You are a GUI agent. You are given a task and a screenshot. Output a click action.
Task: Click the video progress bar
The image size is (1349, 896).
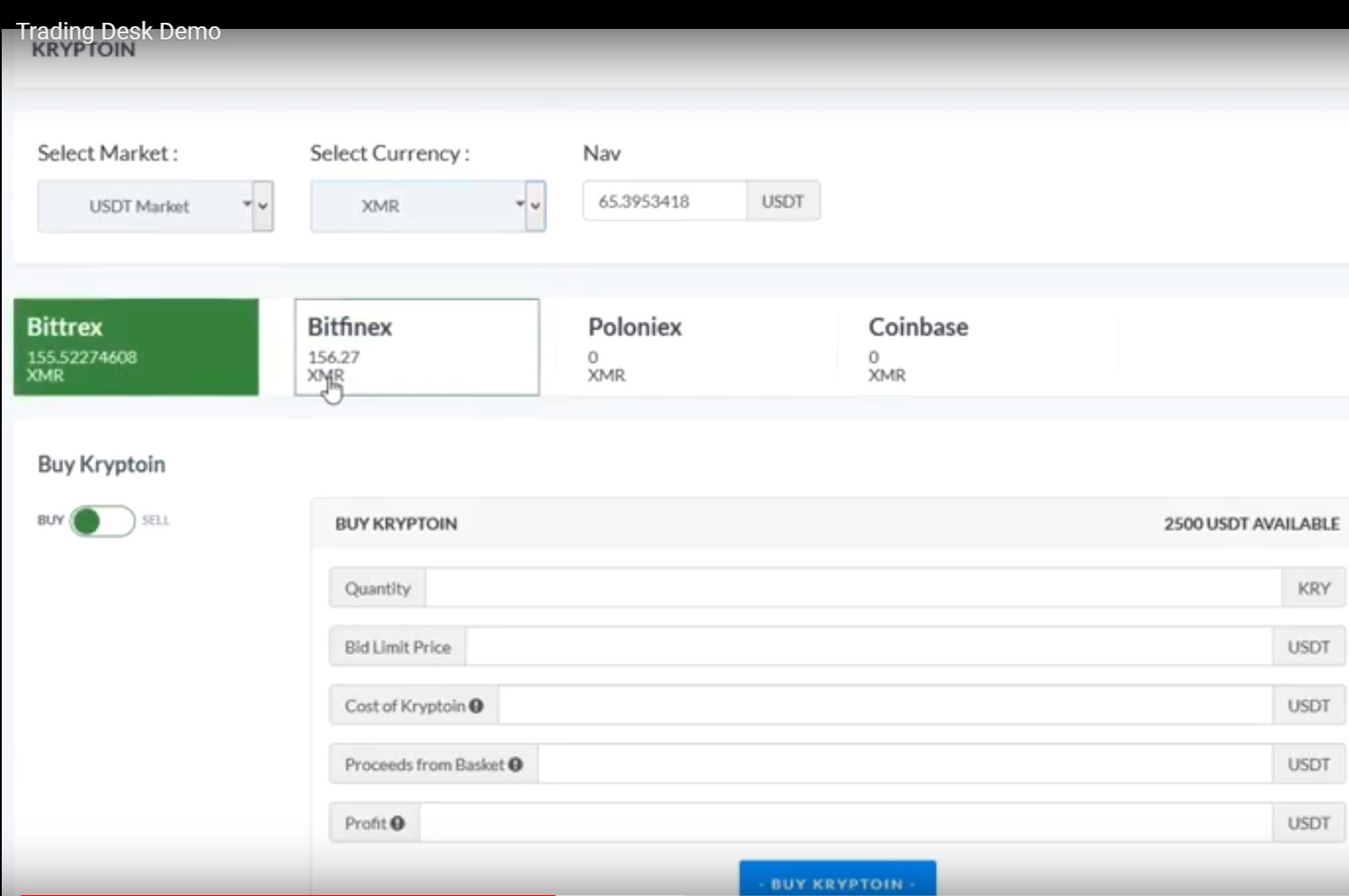[674, 894]
